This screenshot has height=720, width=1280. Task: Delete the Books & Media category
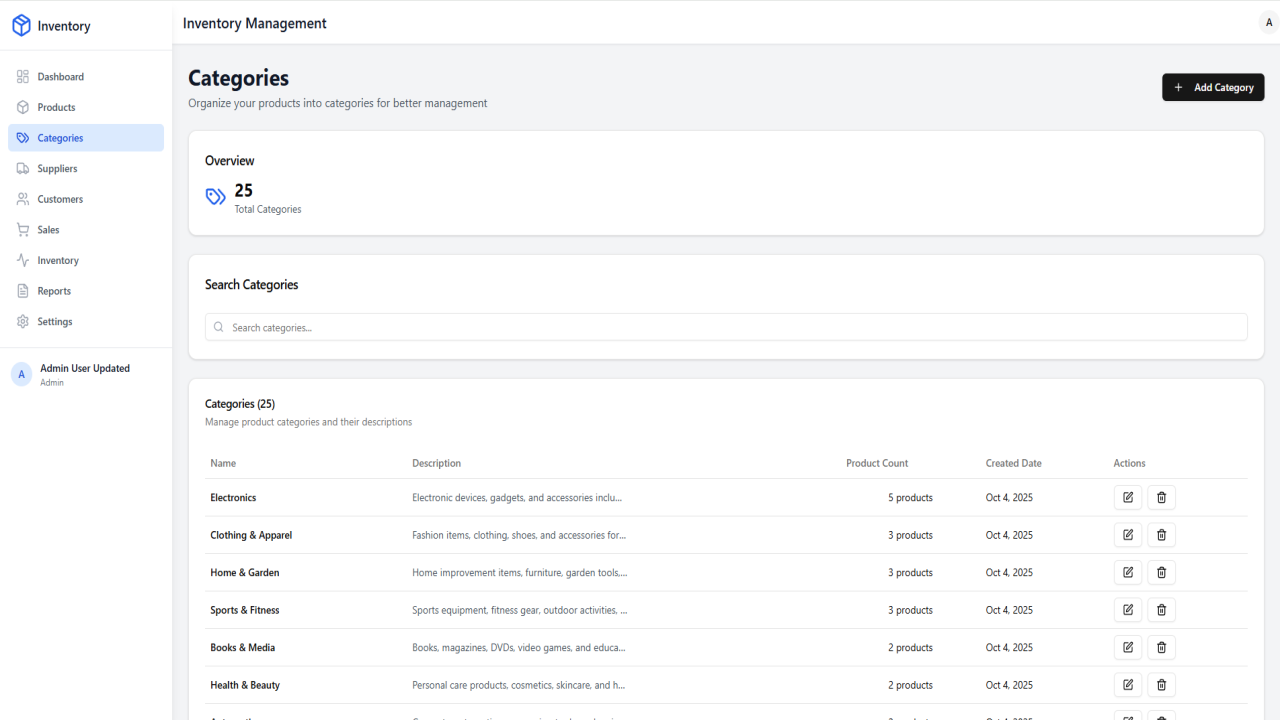pyautogui.click(x=1161, y=647)
